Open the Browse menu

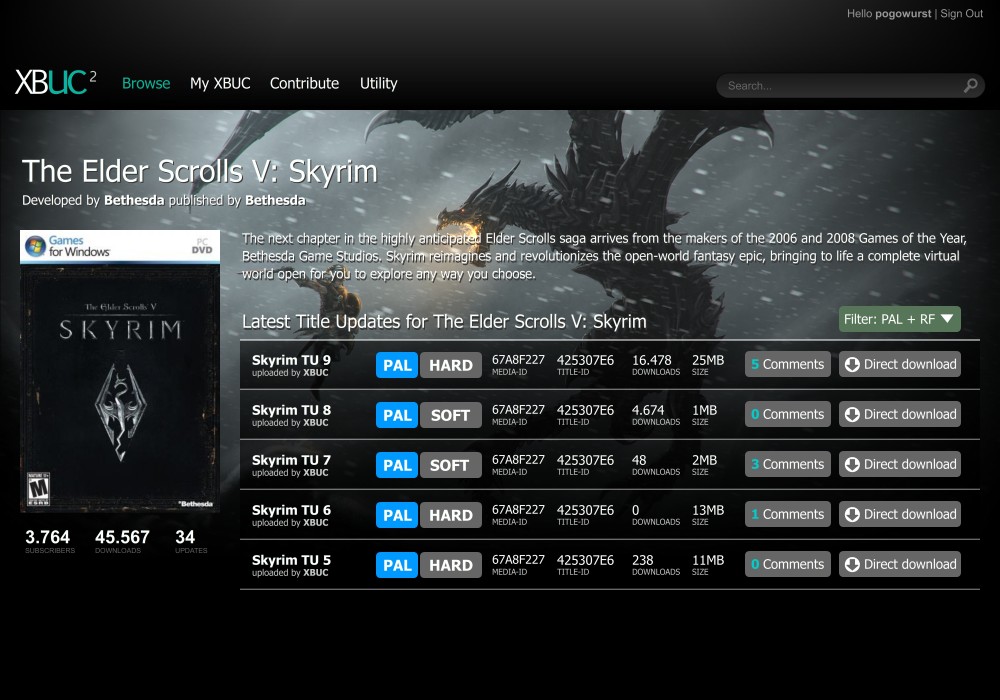click(146, 83)
